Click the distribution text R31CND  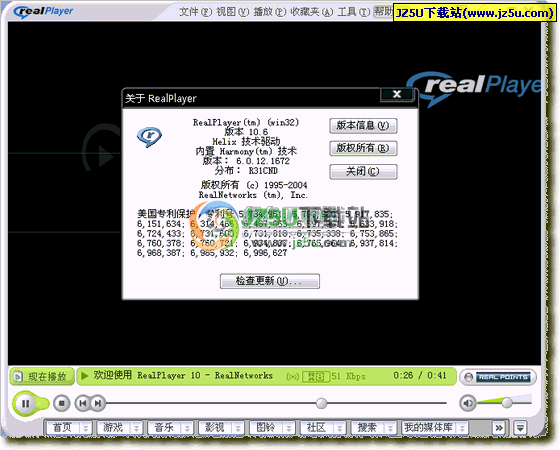[x=263, y=171]
